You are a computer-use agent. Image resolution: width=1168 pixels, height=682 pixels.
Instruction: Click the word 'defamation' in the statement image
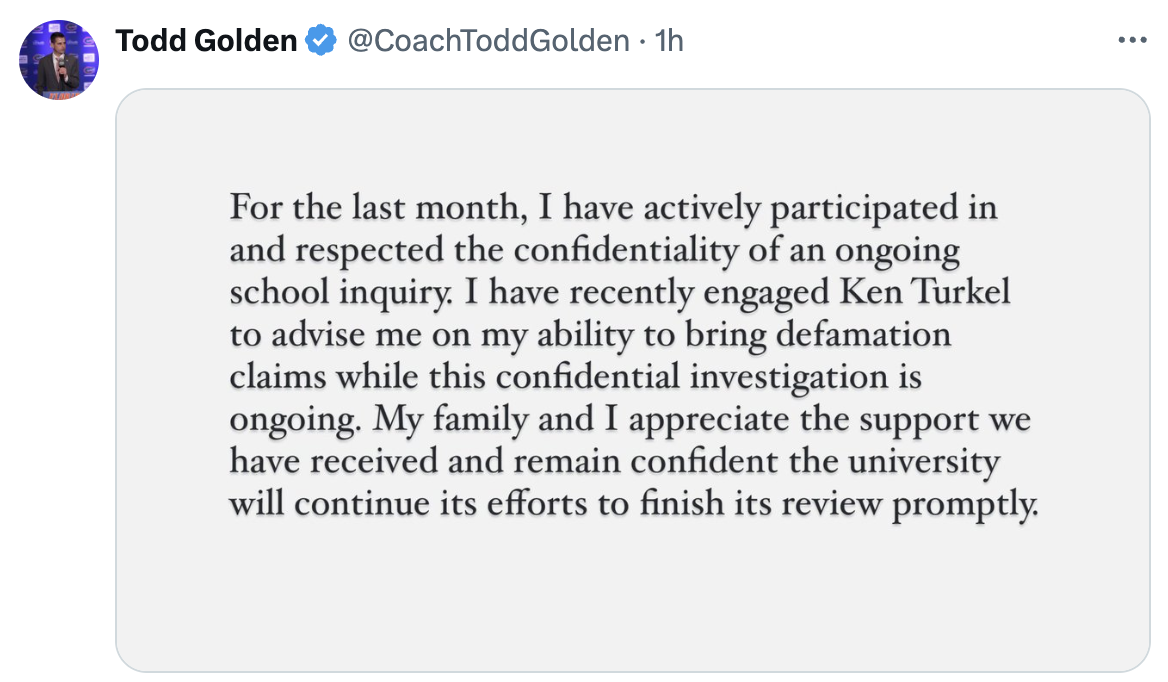pos(863,334)
